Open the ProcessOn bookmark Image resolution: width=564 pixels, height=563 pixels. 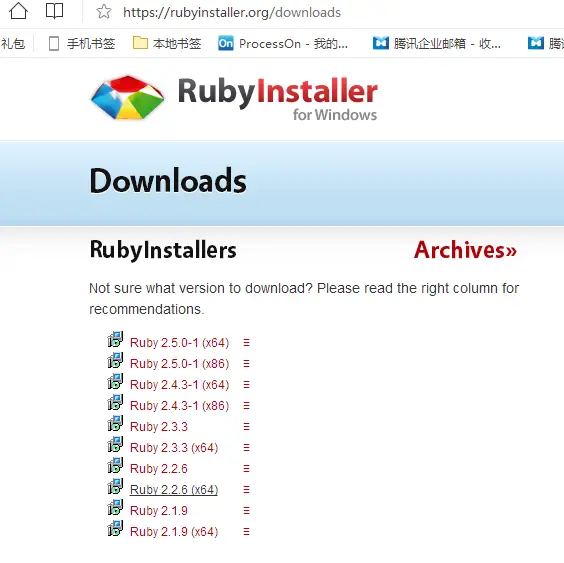coord(283,44)
